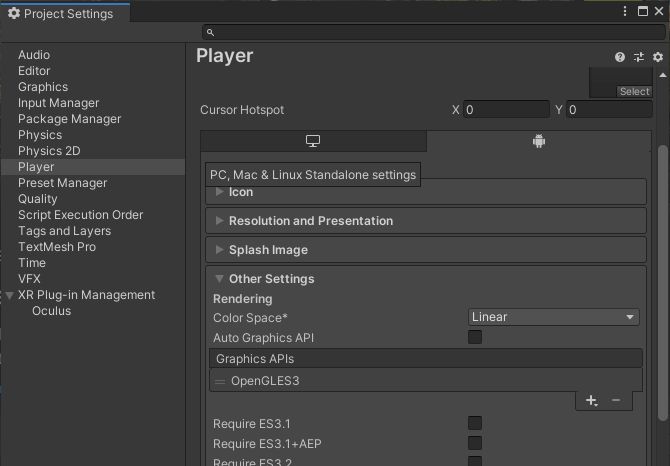Select the Player category in sidebar
Image resolution: width=670 pixels, height=466 pixels.
tap(93, 167)
